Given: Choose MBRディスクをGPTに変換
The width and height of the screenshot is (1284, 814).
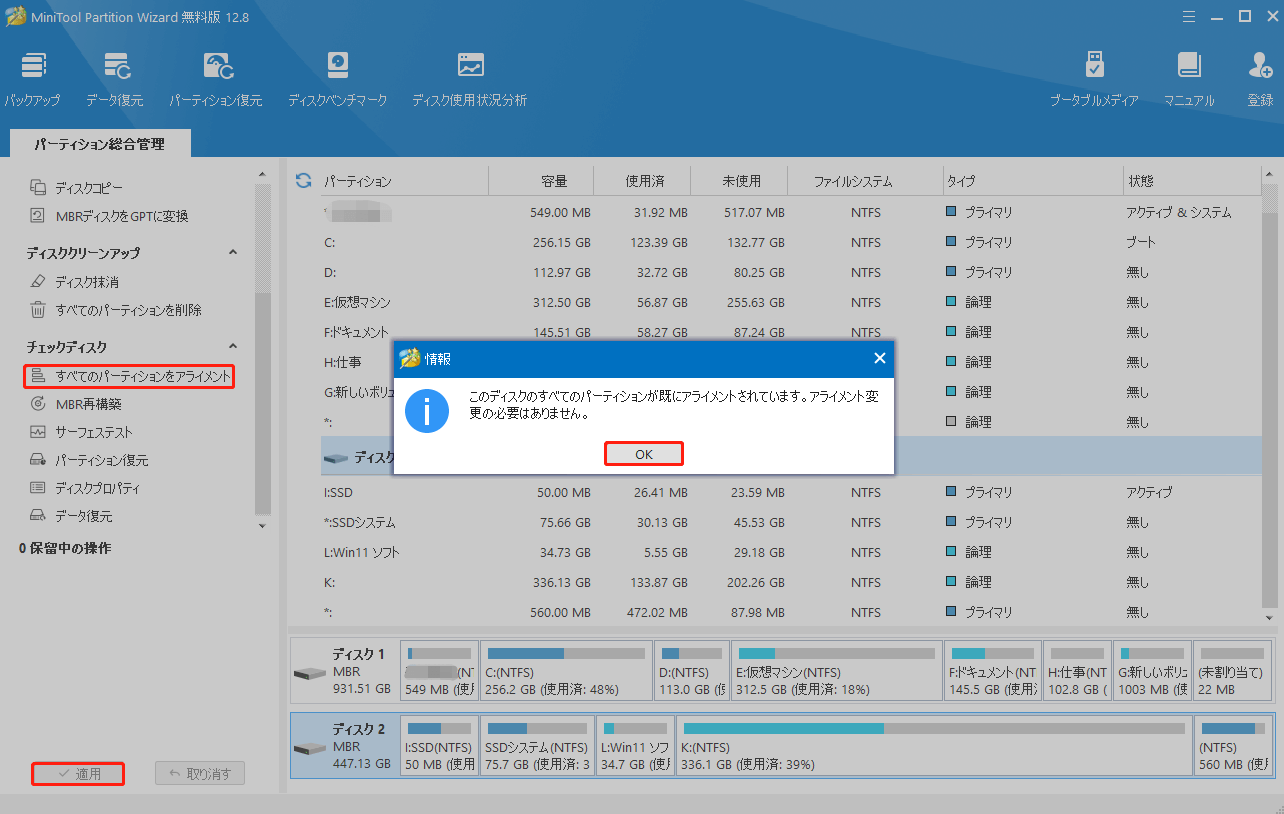Looking at the screenshot, I should 109,216.
